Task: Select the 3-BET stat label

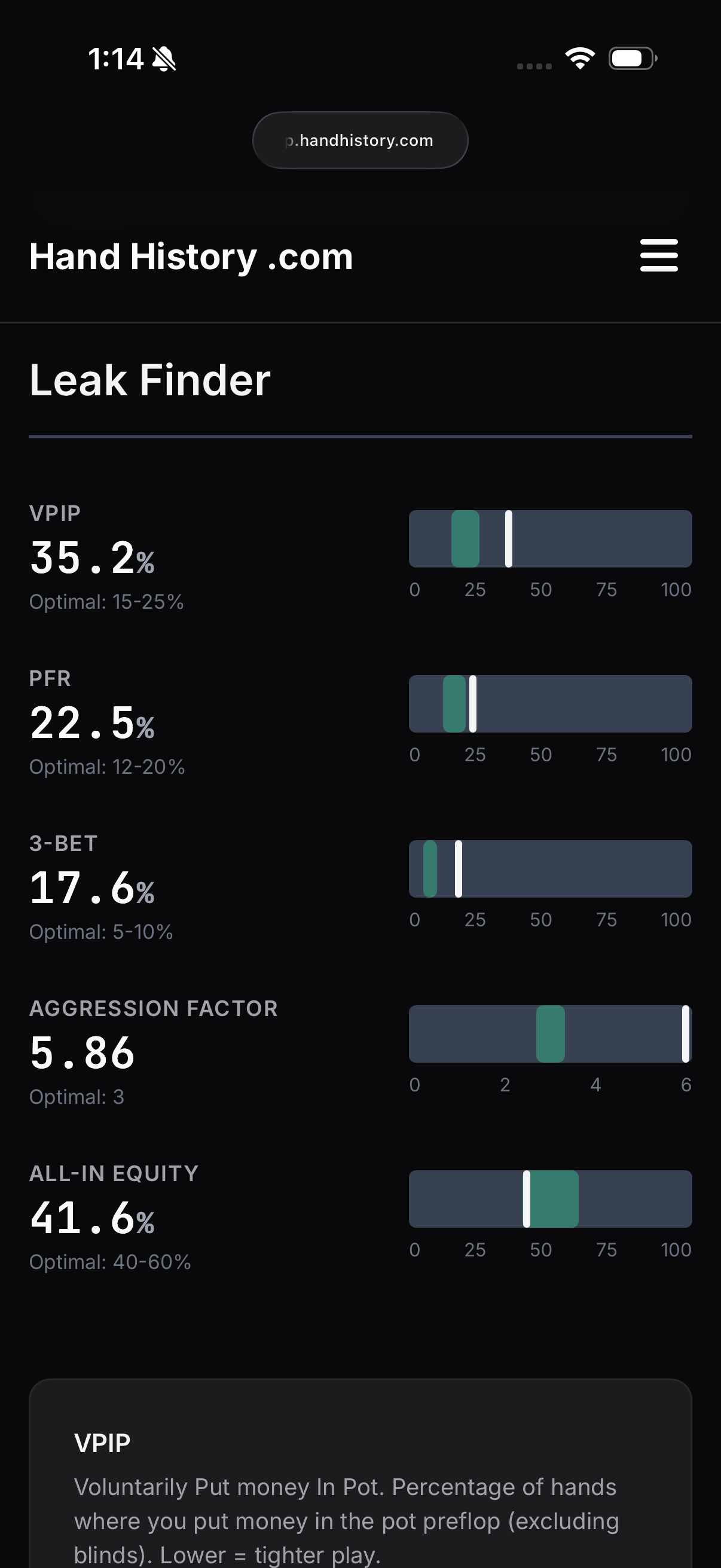Action: coord(63,843)
